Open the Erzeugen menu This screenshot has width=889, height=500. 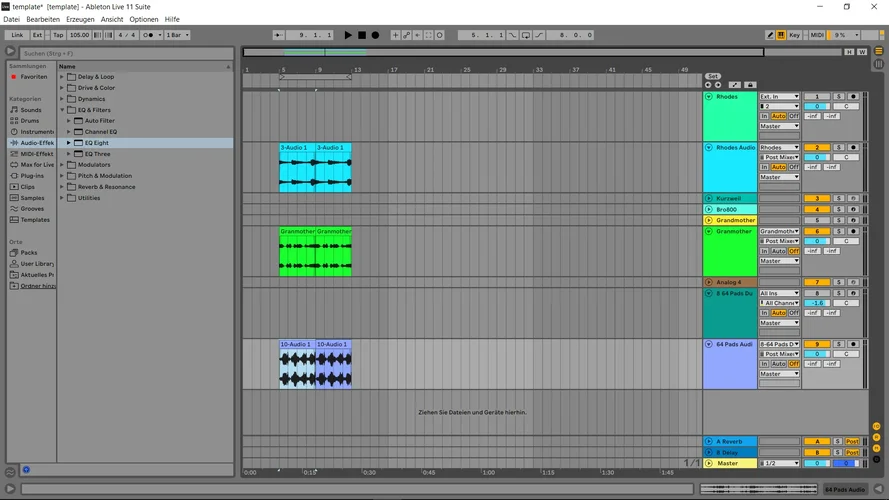[x=80, y=19]
